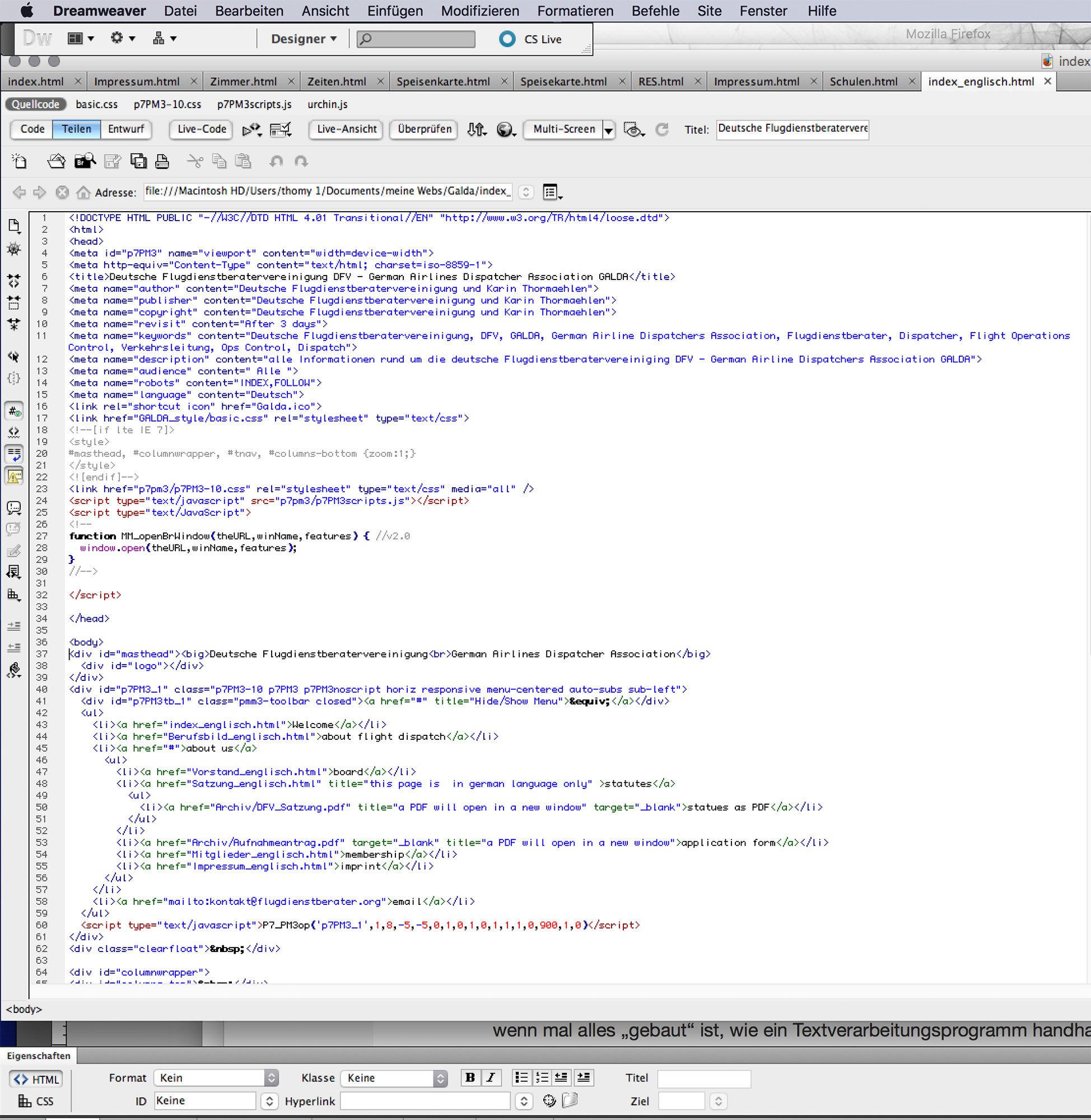1091x1120 pixels.
Task: Click the preview in browser globe icon
Action: click(505, 130)
